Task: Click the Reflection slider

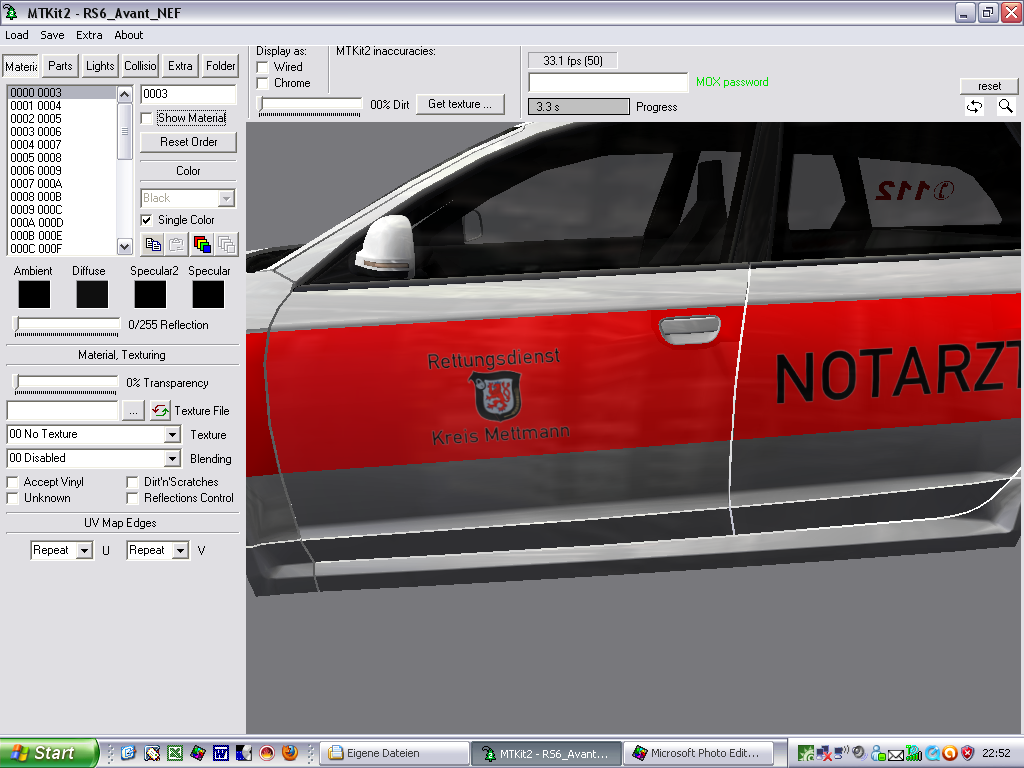Action: 67,326
